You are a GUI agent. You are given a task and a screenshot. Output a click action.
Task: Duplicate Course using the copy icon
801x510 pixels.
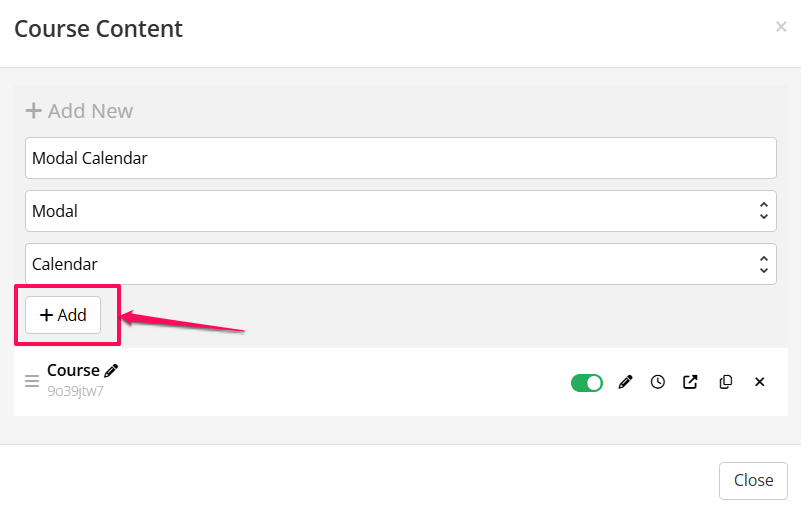(726, 382)
